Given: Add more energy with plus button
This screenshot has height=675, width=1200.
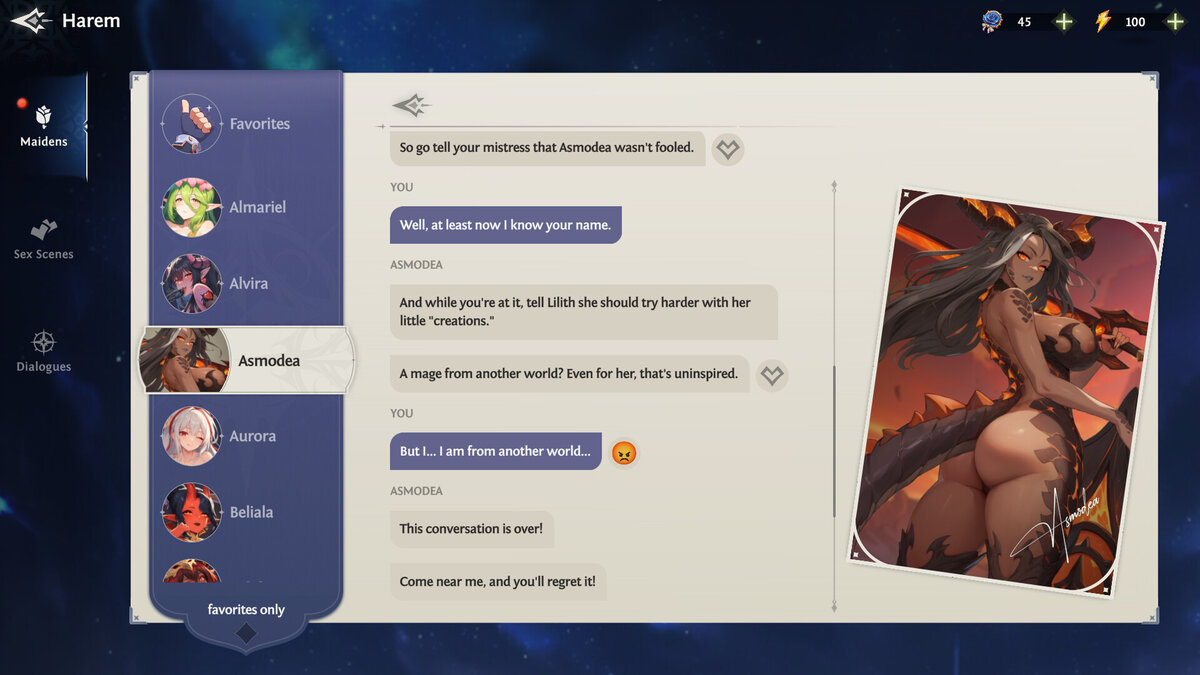Looking at the screenshot, I should click(1175, 21).
